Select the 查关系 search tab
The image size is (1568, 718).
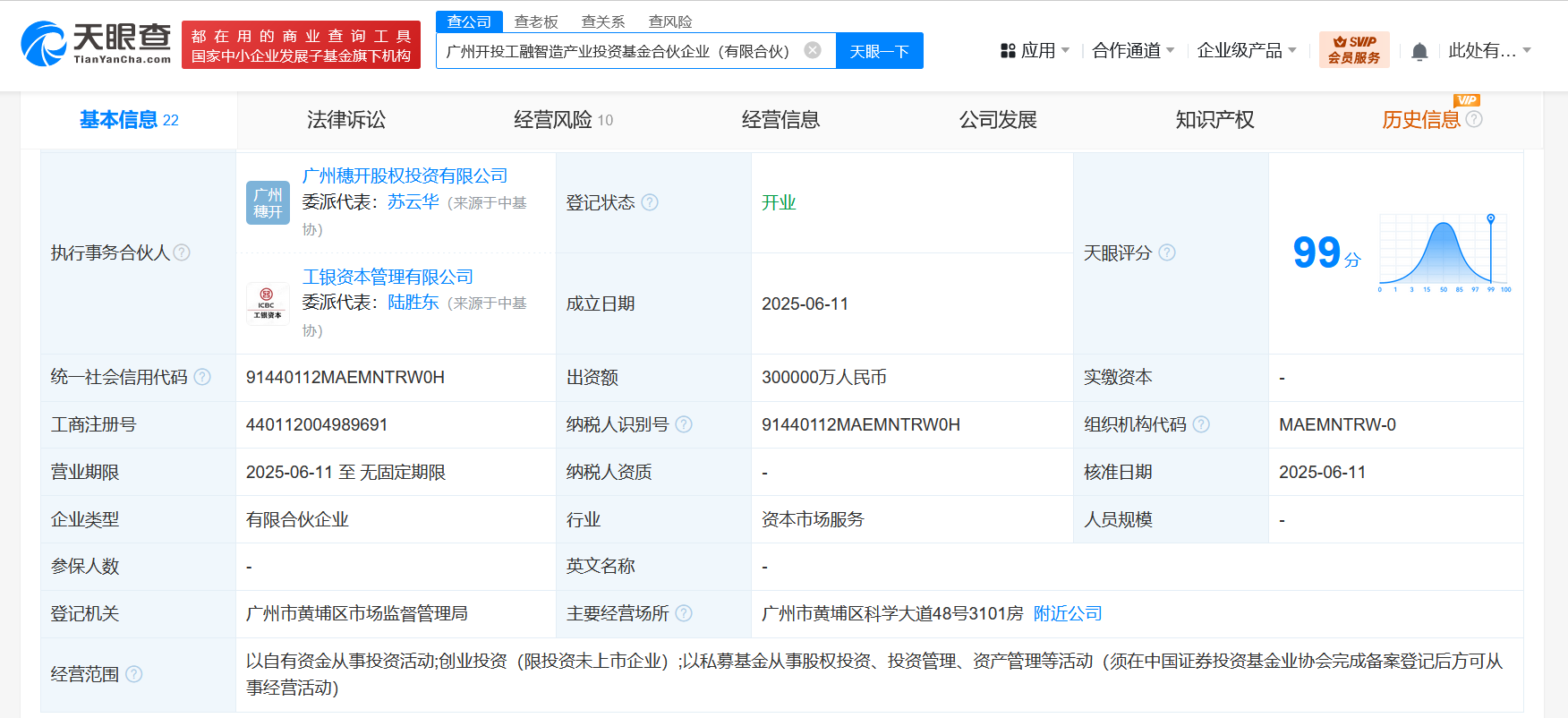[603, 21]
